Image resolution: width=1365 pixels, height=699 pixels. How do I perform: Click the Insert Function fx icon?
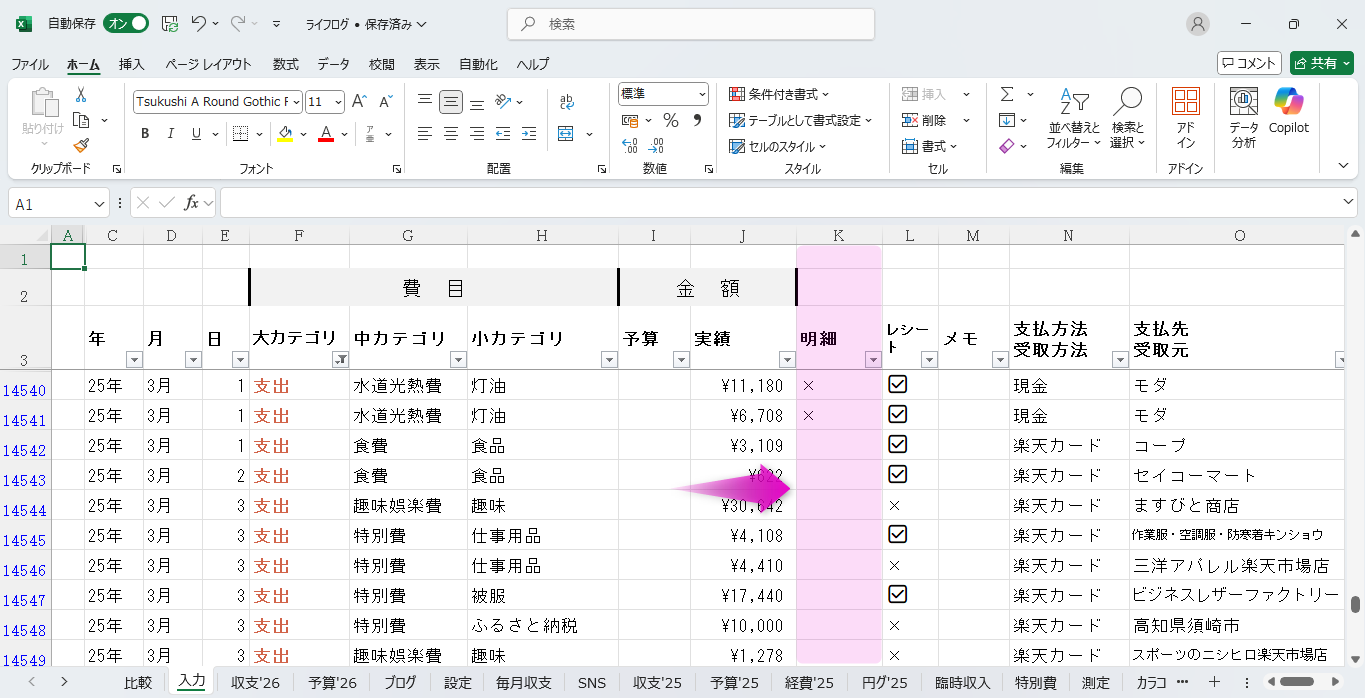click(x=191, y=203)
